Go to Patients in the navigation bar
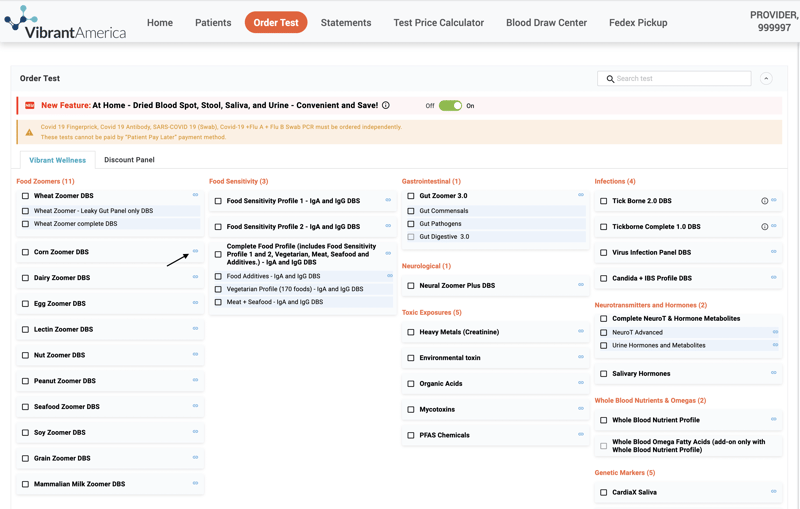 coord(213,23)
